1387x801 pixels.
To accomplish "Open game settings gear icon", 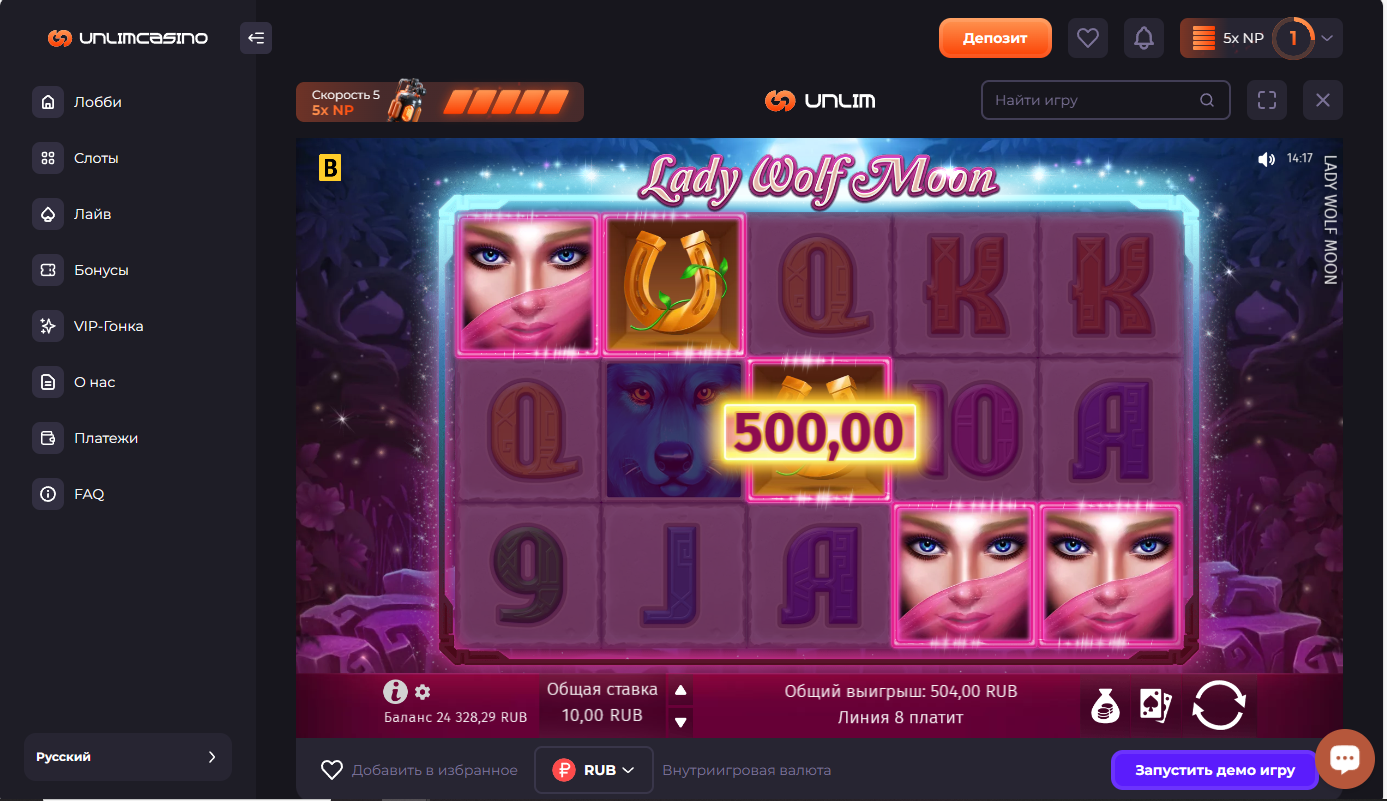I will pos(422,692).
